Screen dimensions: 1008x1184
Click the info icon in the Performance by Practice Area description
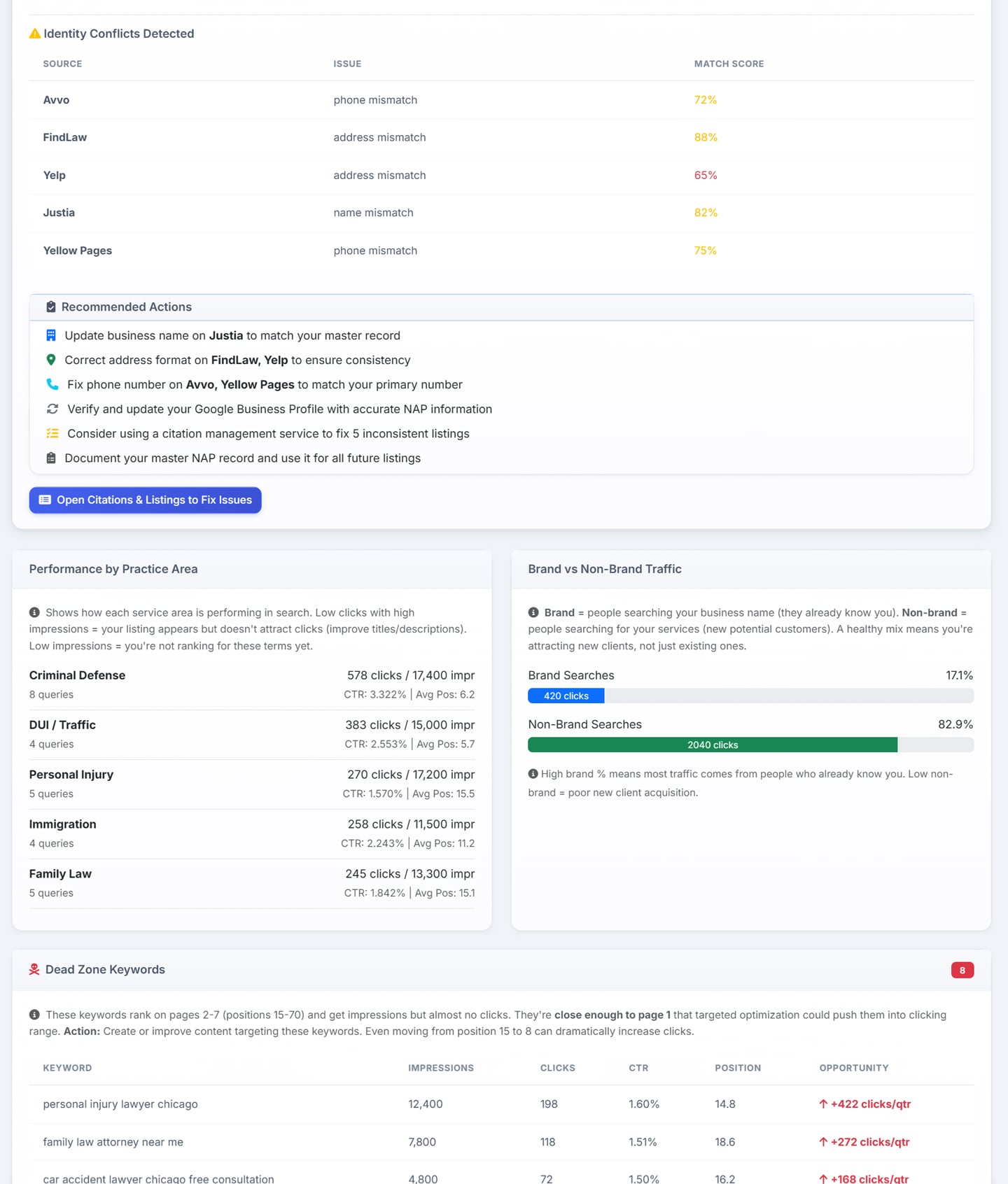[x=34, y=612]
